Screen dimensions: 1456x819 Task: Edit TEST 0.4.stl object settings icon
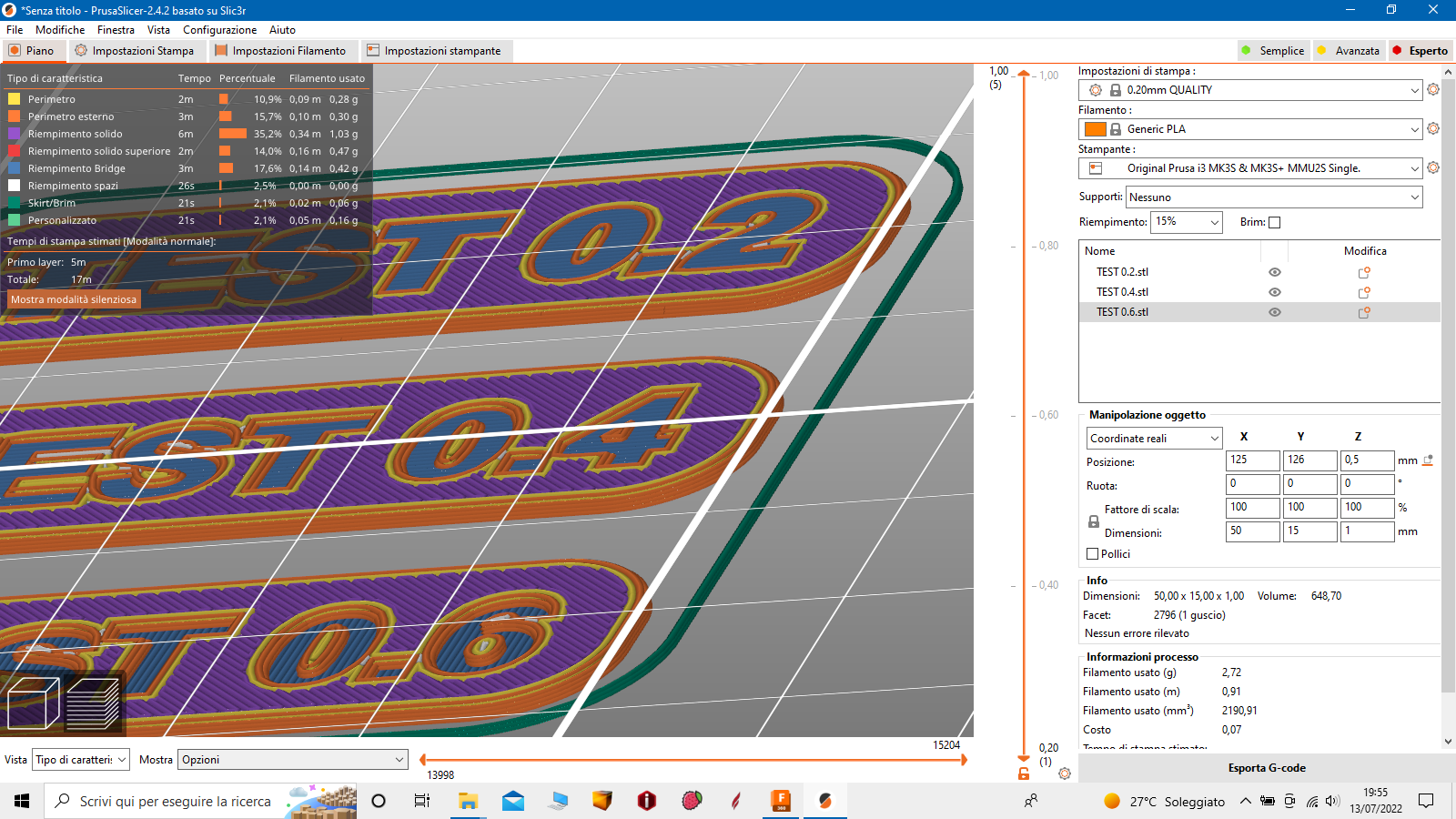coord(1364,292)
